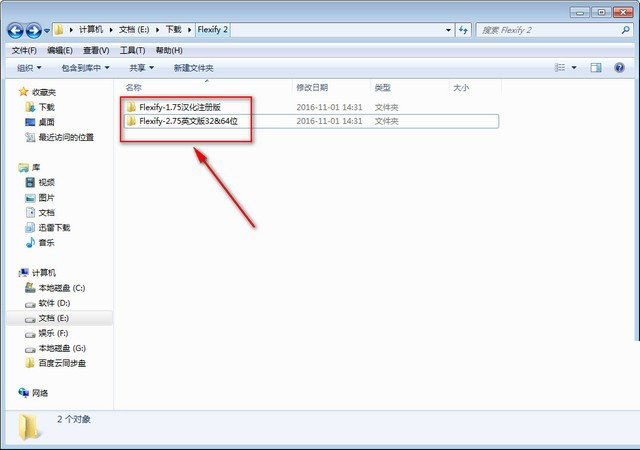Click the star icon beside 收藏夹
This screenshot has height=450, width=640.
tap(23, 92)
